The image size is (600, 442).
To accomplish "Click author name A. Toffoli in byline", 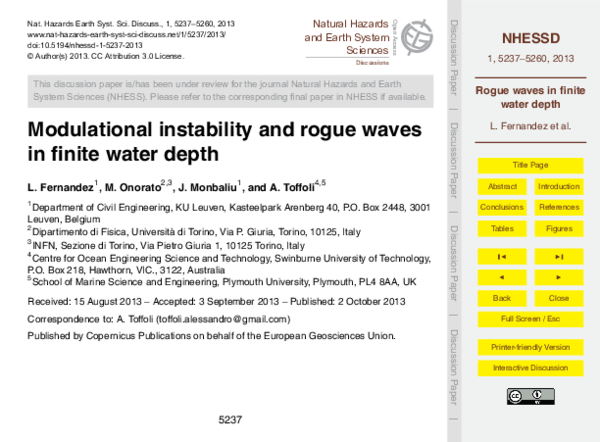I will (x=292, y=188).
